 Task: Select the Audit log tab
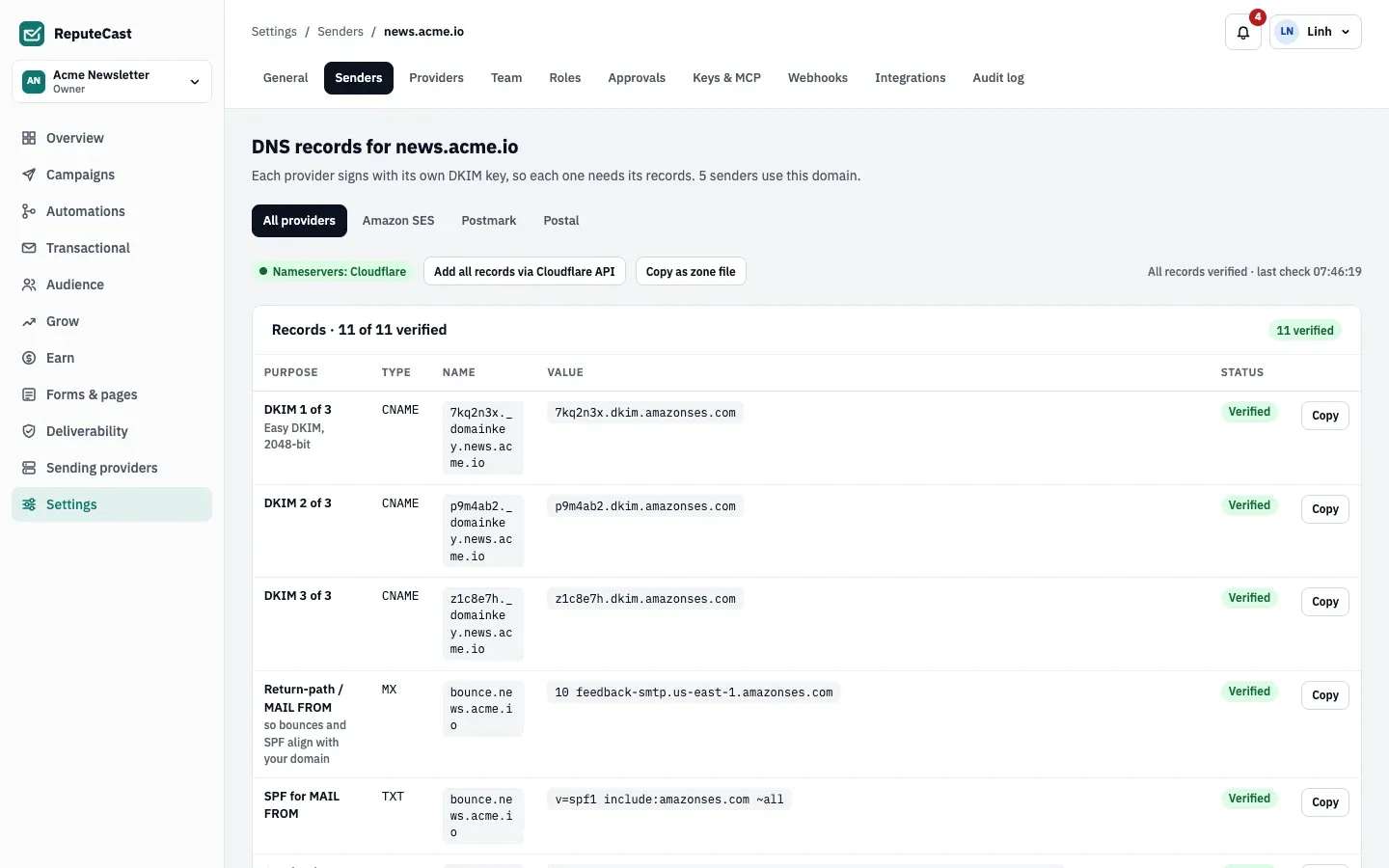[x=998, y=78]
